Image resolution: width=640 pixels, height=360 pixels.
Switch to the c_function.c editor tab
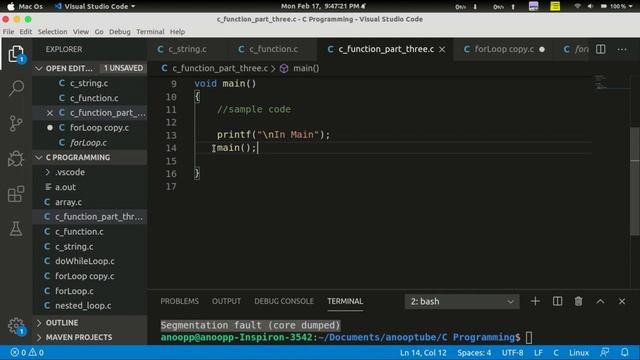tap(273, 49)
